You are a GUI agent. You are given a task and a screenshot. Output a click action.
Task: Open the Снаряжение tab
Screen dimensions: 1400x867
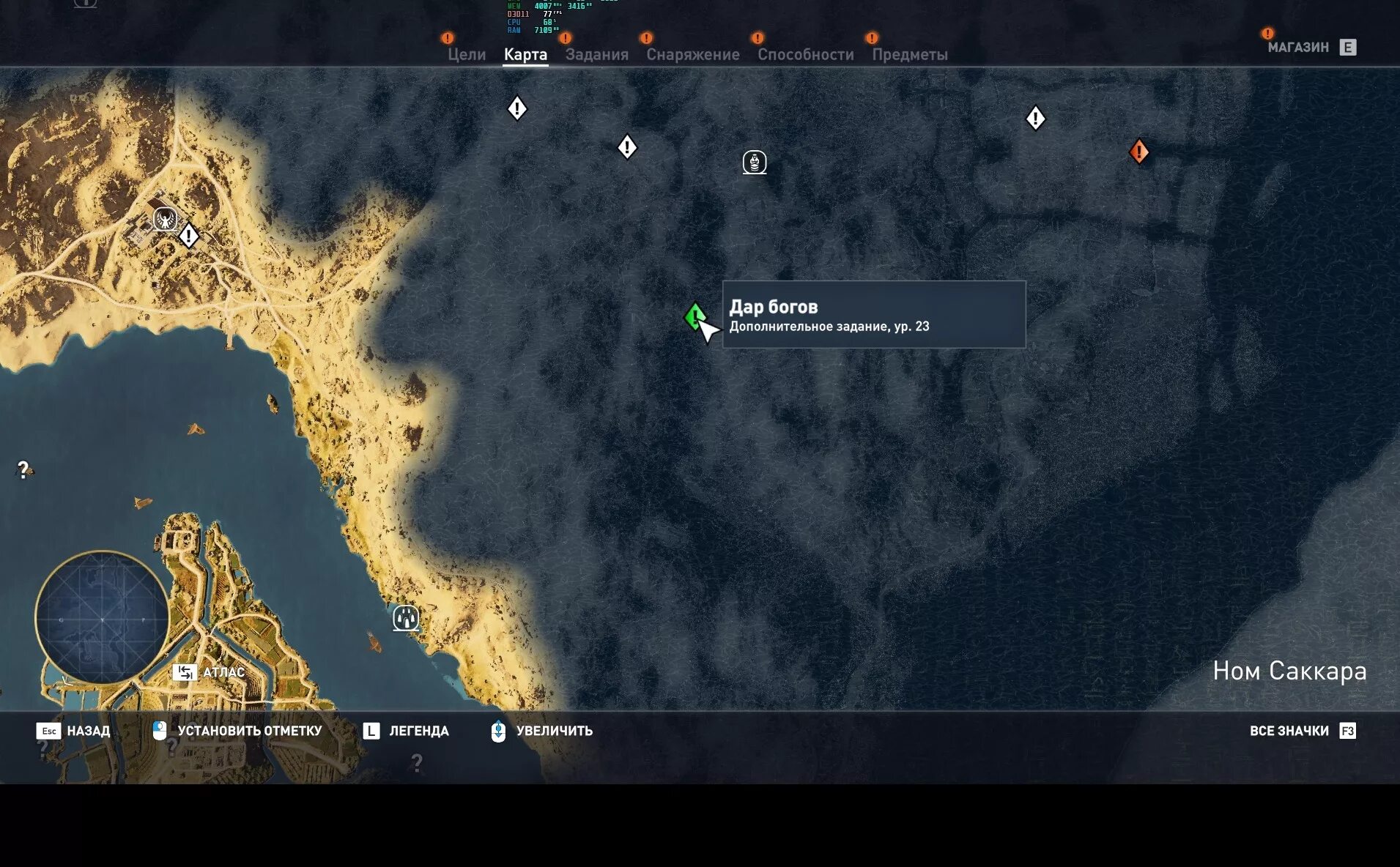(x=692, y=54)
